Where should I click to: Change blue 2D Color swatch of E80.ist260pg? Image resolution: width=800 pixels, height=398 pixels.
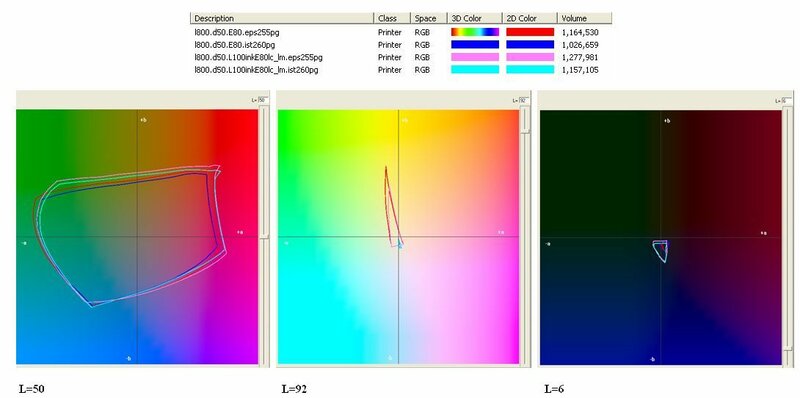pyautogui.click(x=530, y=45)
